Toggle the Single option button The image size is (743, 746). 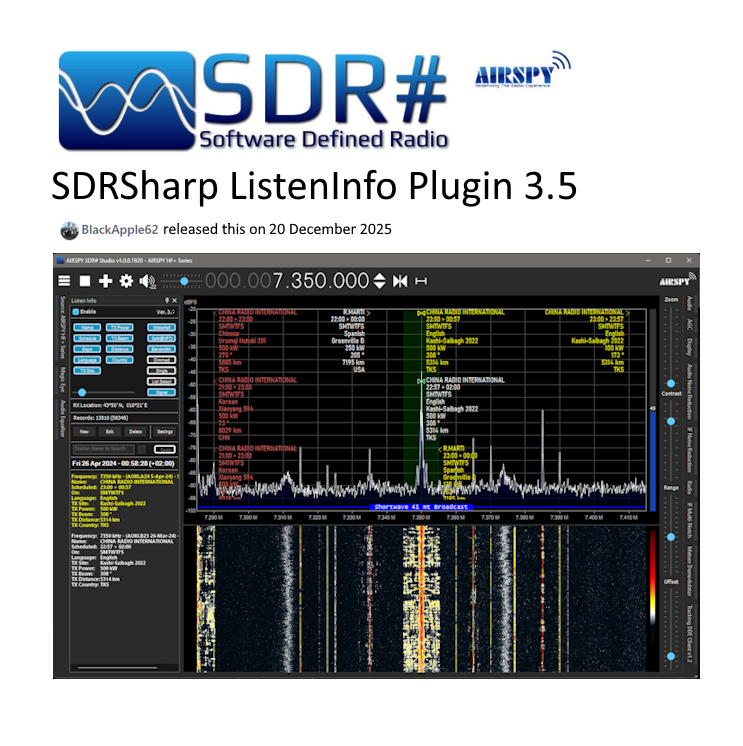[162, 371]
